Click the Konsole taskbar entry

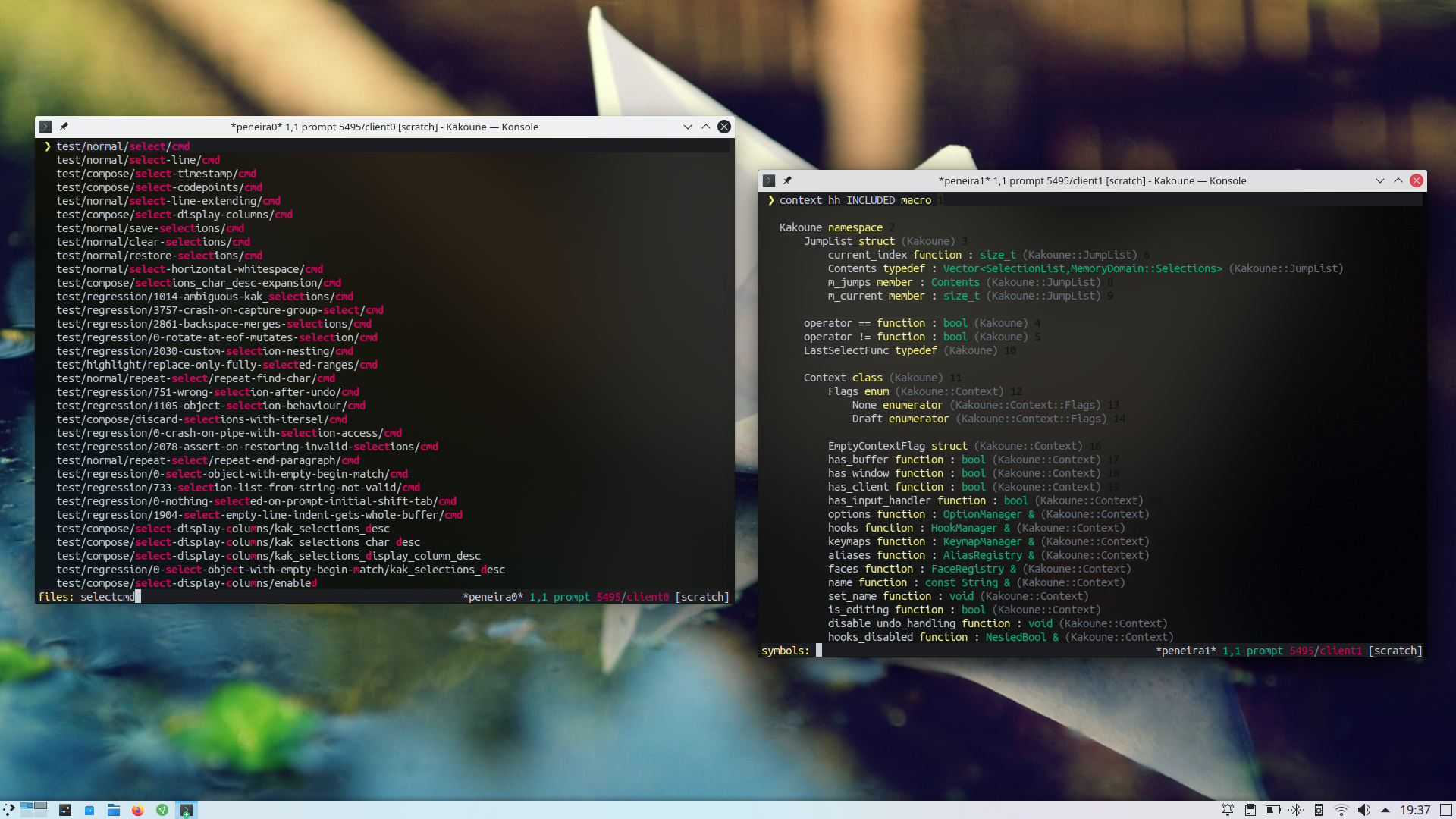[186, 810]
